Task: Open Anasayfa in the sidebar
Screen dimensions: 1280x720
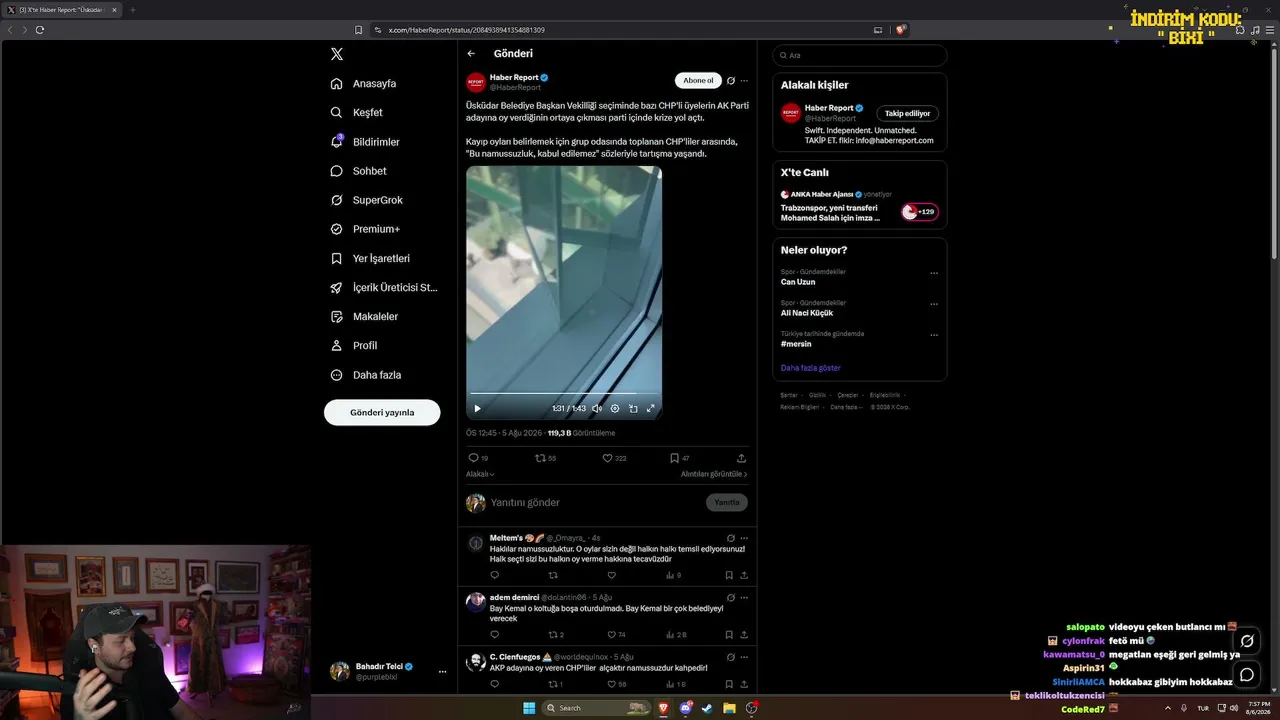Action: [364, 84]
